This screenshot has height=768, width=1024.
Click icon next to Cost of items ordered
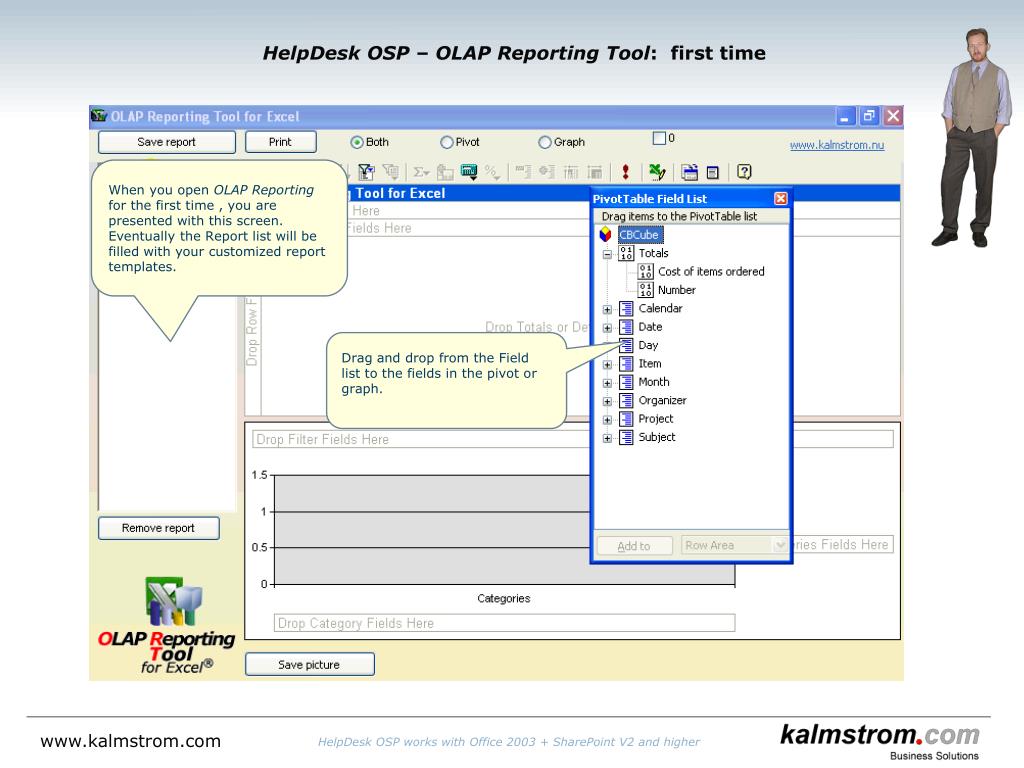coord(646,272)
